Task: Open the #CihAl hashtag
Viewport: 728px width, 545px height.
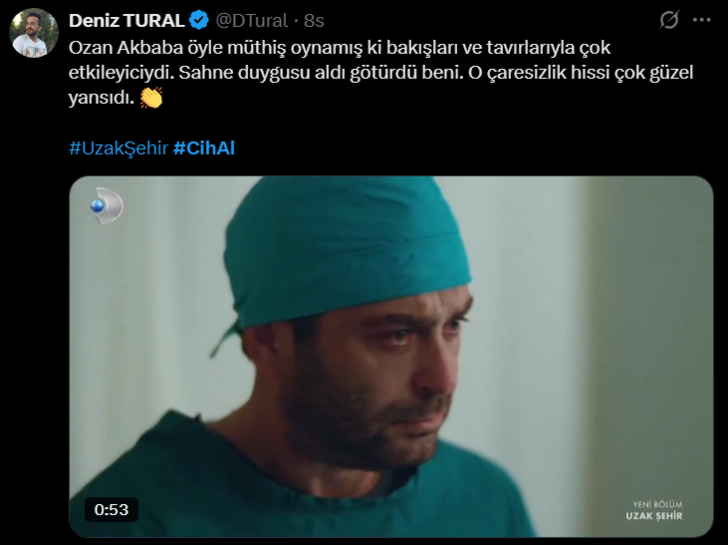Action: 204,148
